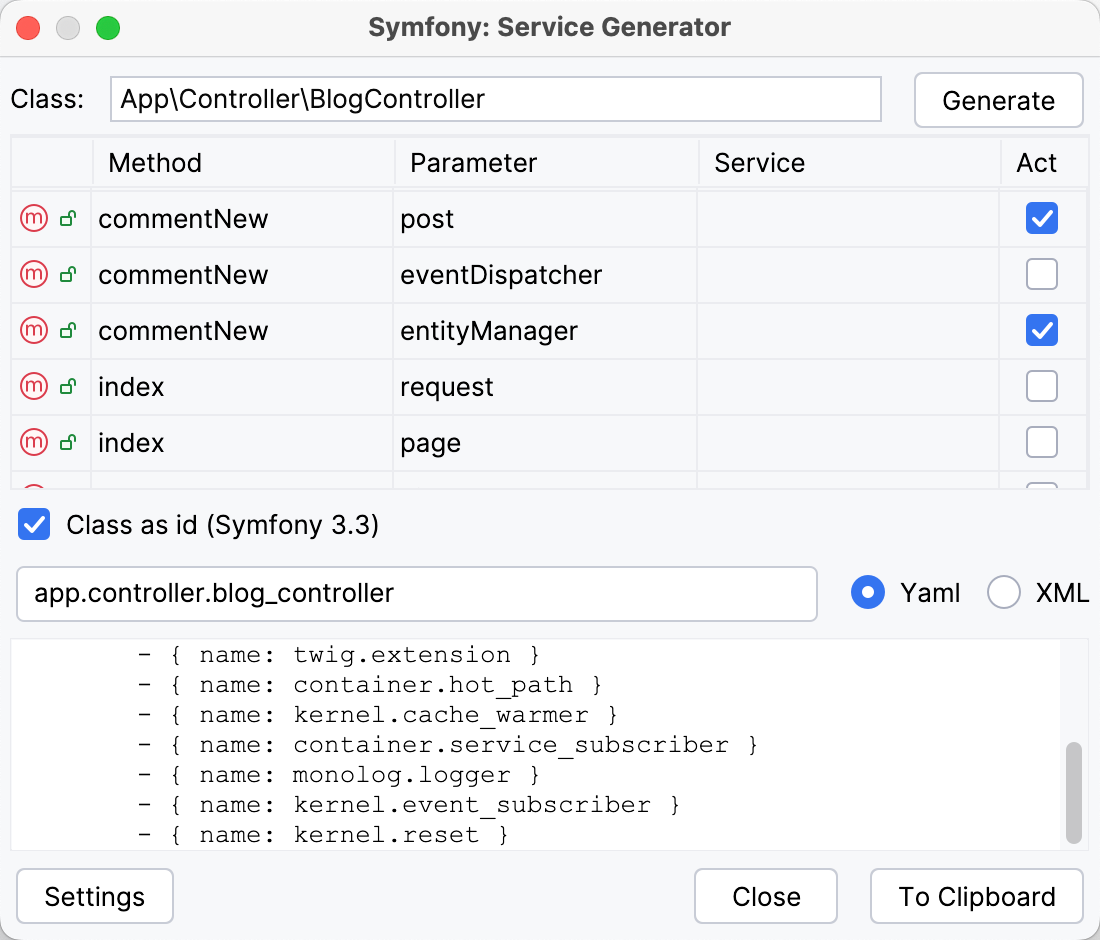This screenshot has width=1100, height=940.
Task: Click the Generate button
Action: tap(997, 100)
